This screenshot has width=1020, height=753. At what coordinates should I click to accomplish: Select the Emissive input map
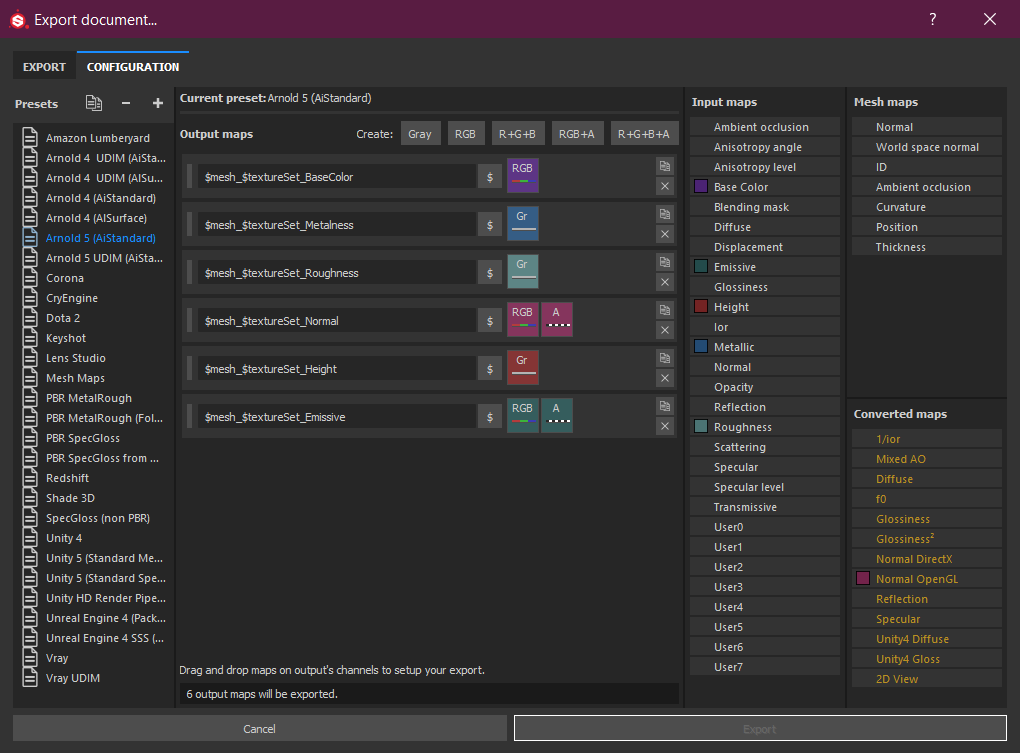pos(765,267)
